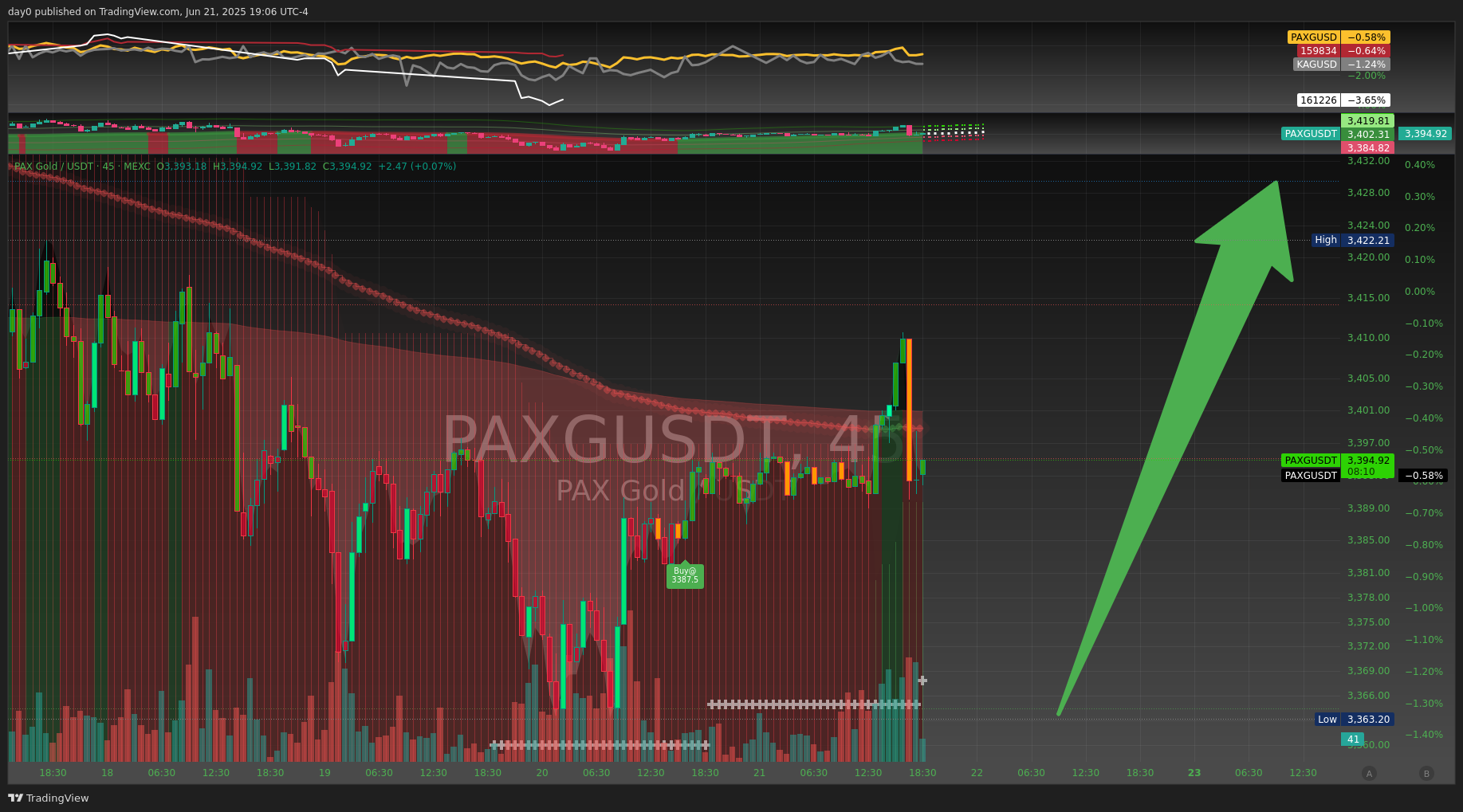
Task: Click the 3,401.00 price axis tick
Action: [1368, 410]
